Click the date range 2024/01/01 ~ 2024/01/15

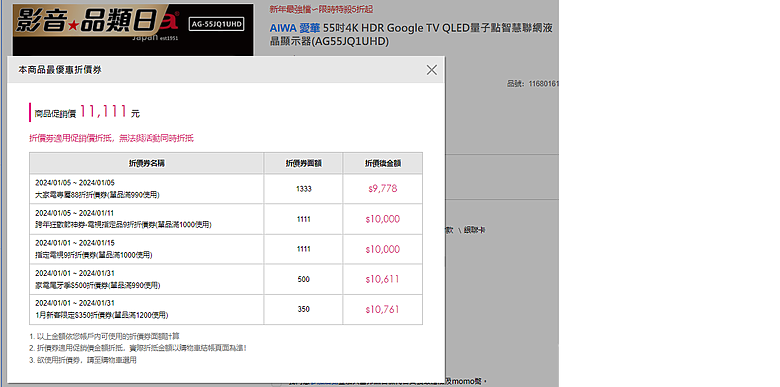[x=75, y=243]
